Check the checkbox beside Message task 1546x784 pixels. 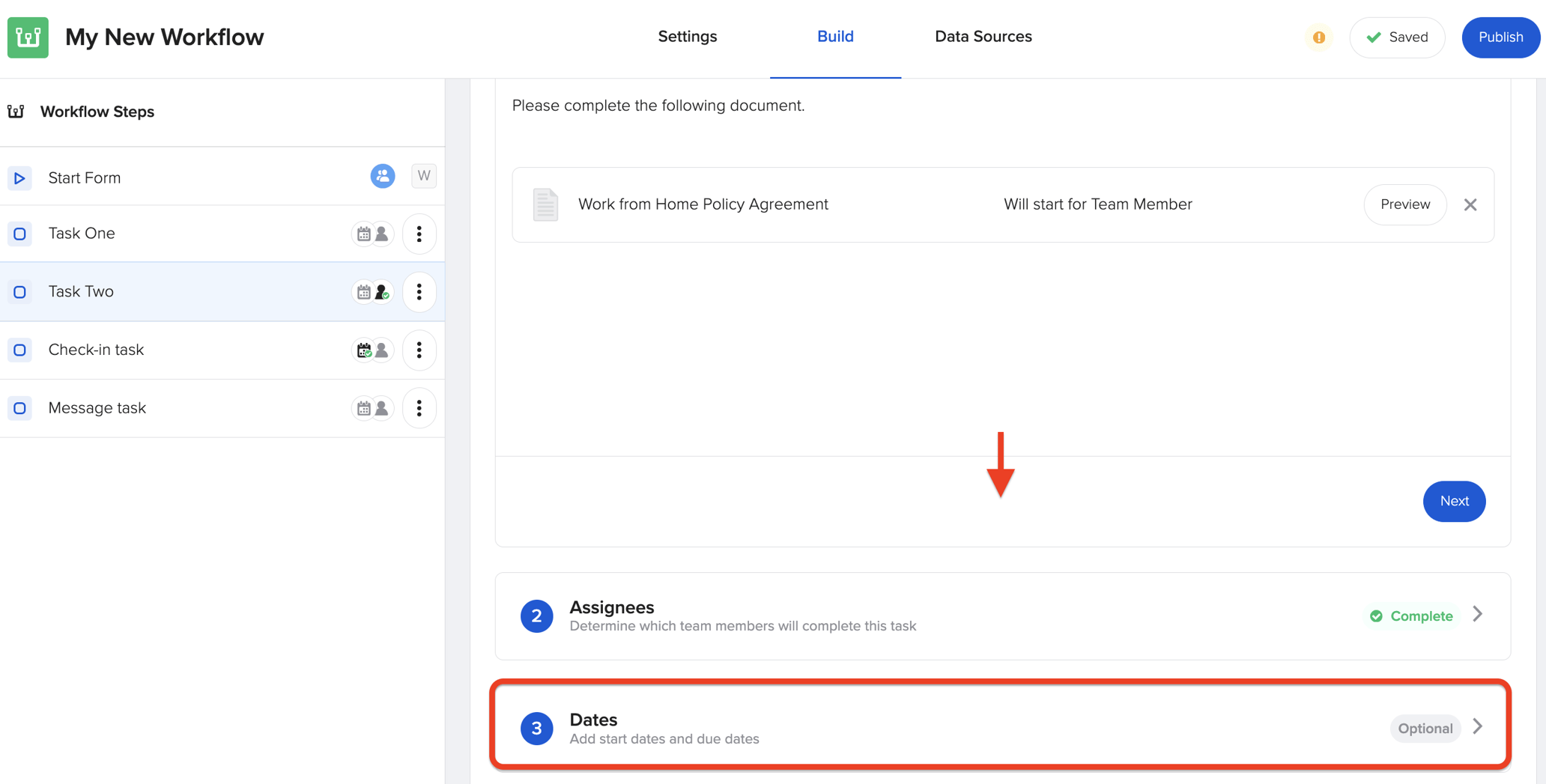coord(19,408)
